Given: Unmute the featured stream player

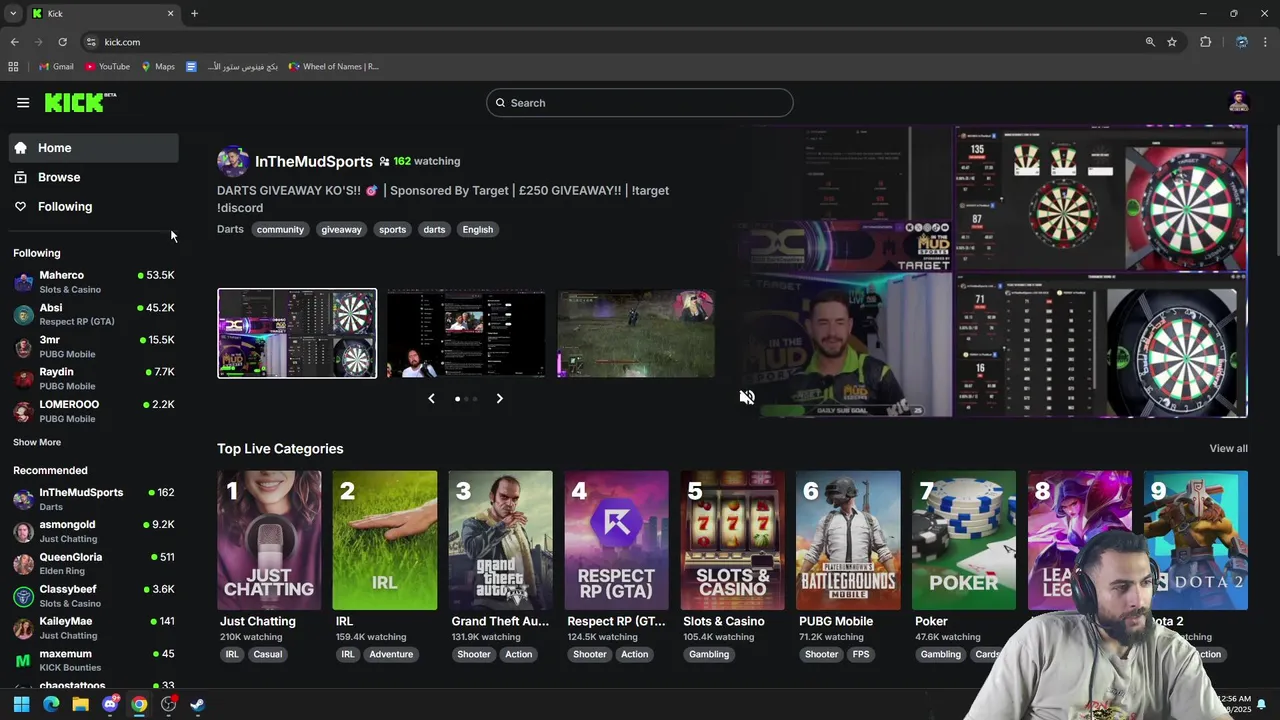Looking at the screenshot, I should (747, 398).
